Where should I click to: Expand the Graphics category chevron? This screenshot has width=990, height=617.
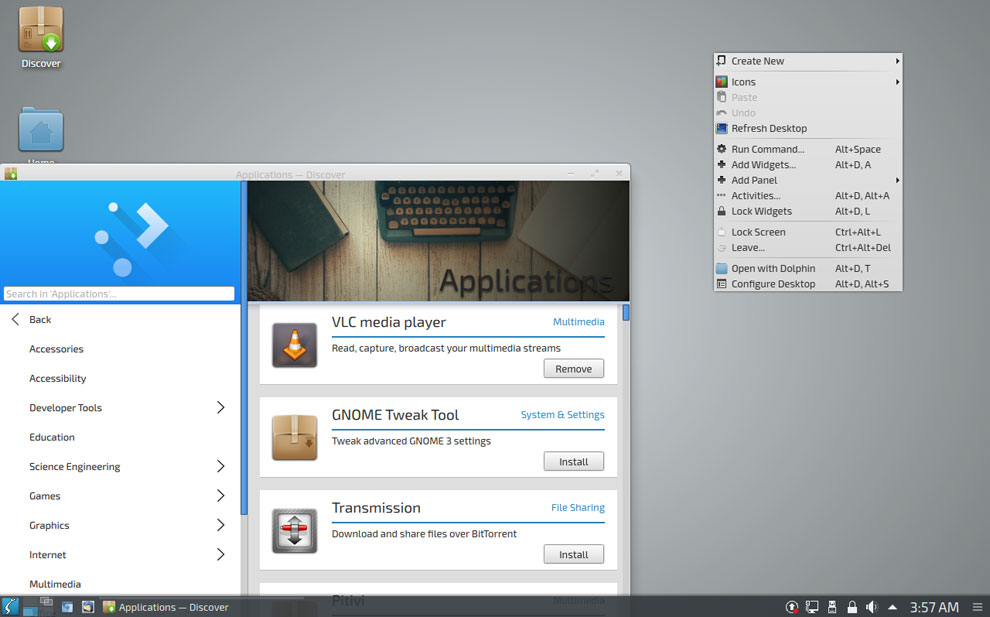pos(220,525)
